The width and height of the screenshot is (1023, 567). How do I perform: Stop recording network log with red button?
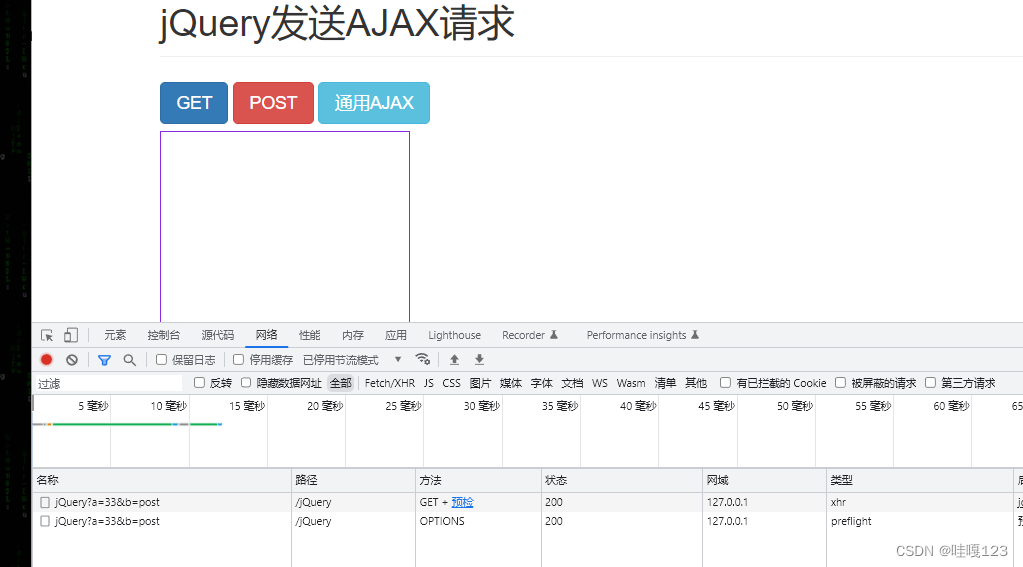pyautogui.click(x=46, y=360)
